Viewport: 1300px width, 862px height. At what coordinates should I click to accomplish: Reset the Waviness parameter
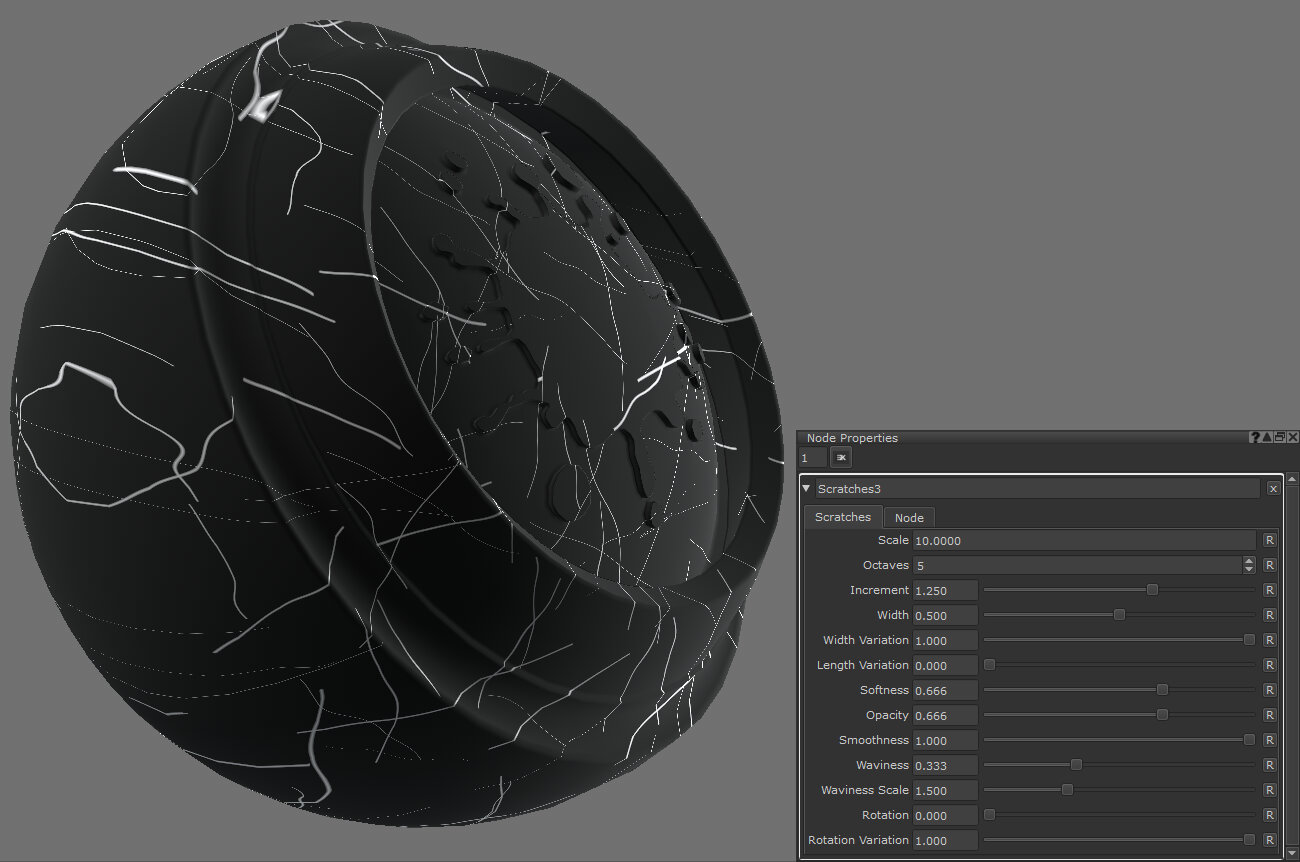pyautogui.click(x=1269, y=765)
